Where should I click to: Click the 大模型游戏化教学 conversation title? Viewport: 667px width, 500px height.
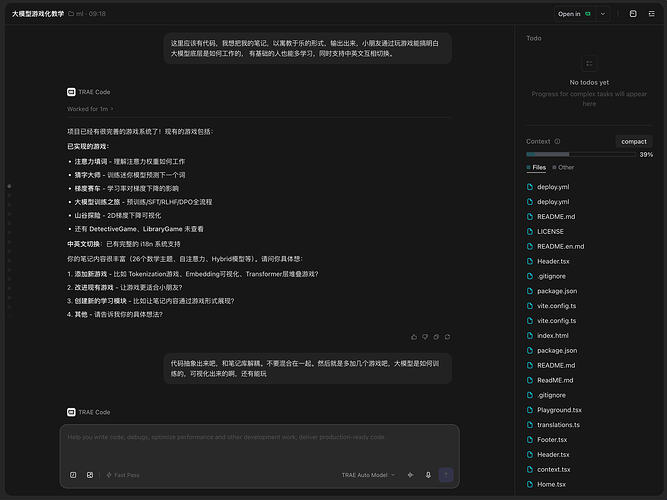pos(38,14)
